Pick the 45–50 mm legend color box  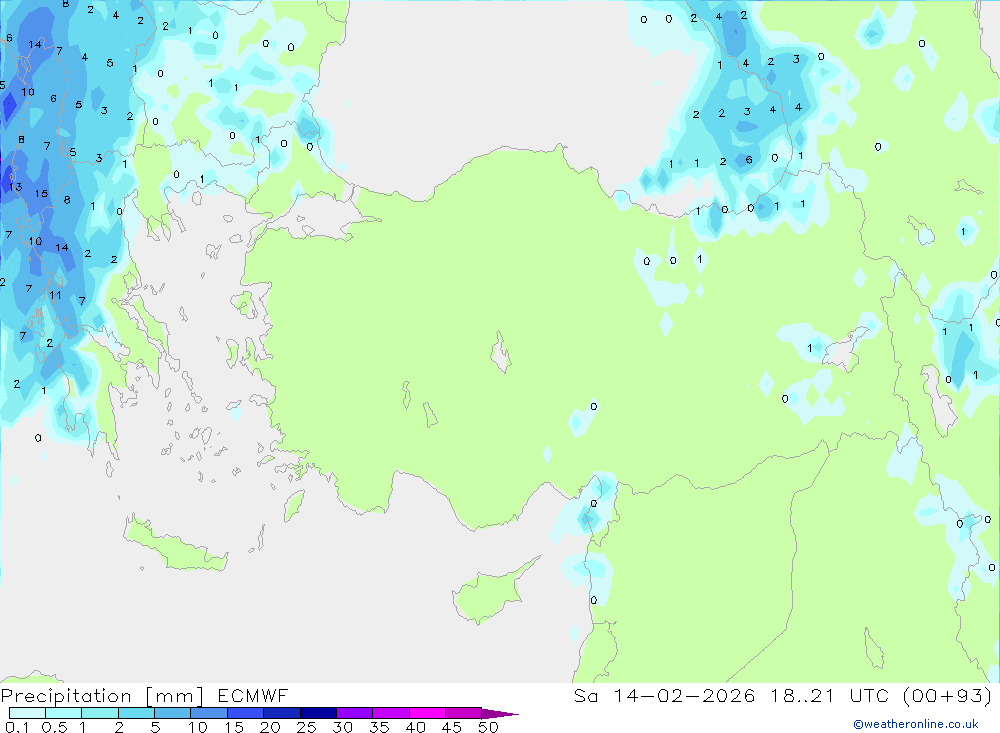[464, 713]
